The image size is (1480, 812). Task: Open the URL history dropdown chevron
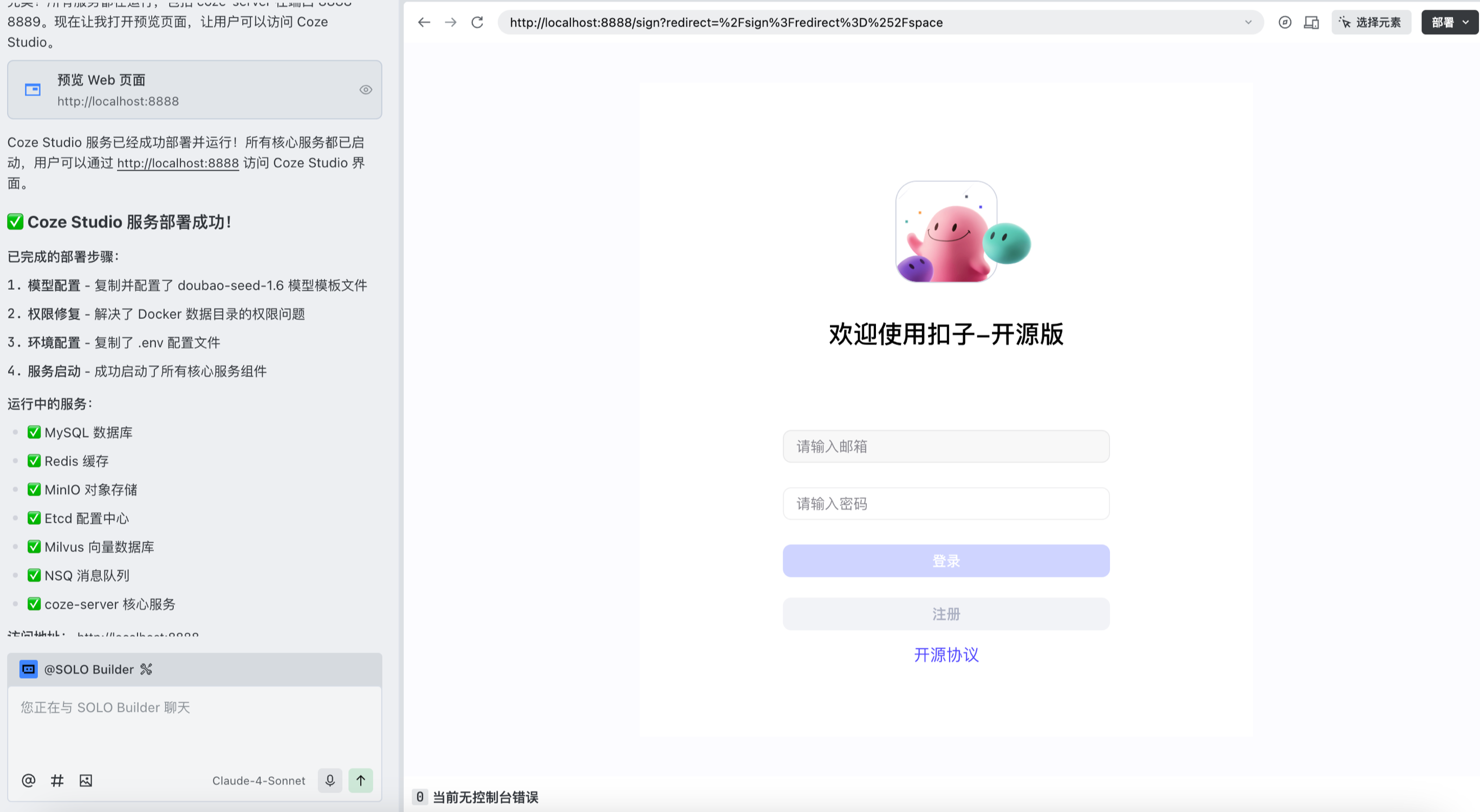click(1248, 22)
